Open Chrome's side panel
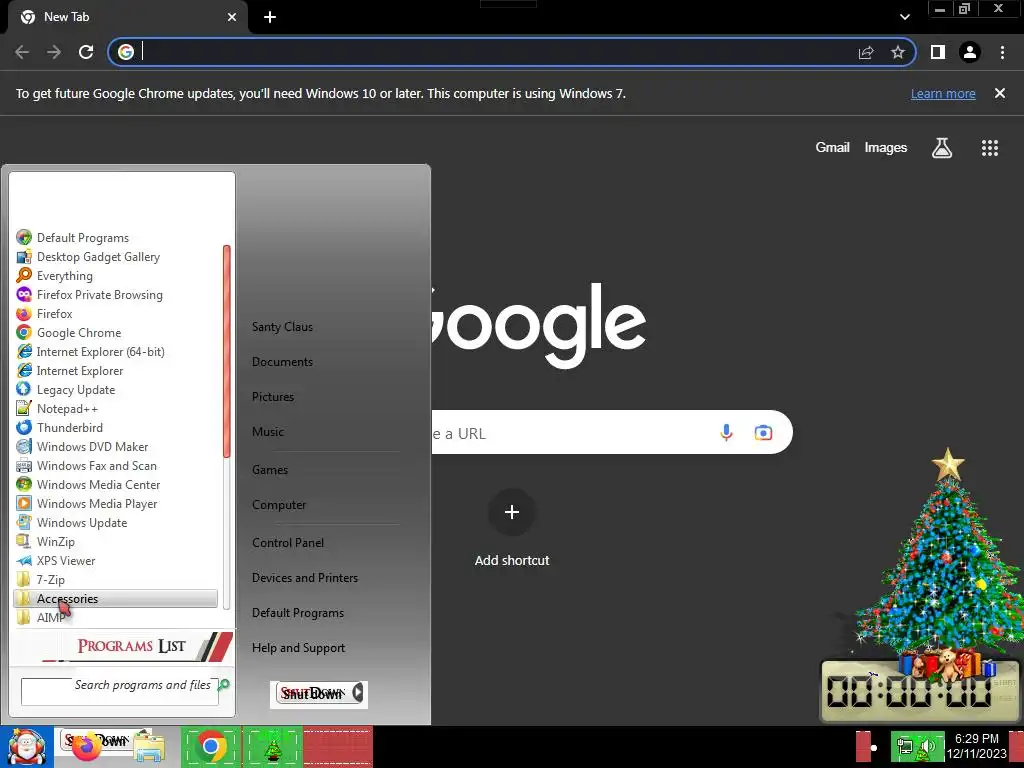The image size is (1024, 768). point(938,52)
